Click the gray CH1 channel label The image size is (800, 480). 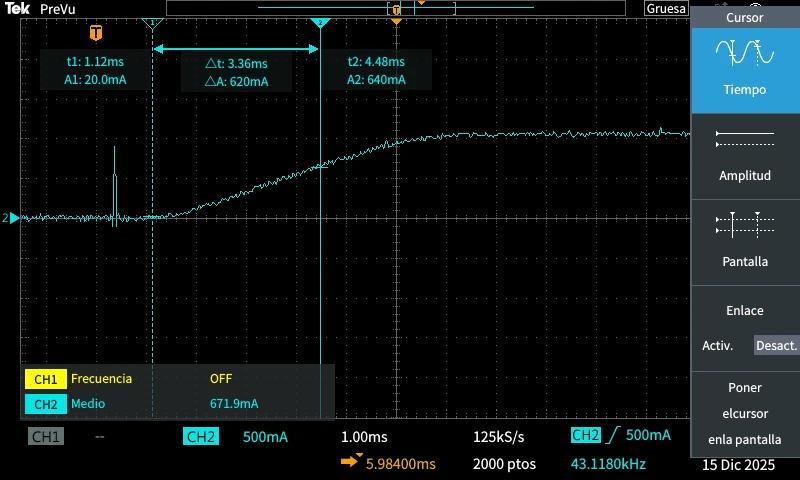pos(46,437)
